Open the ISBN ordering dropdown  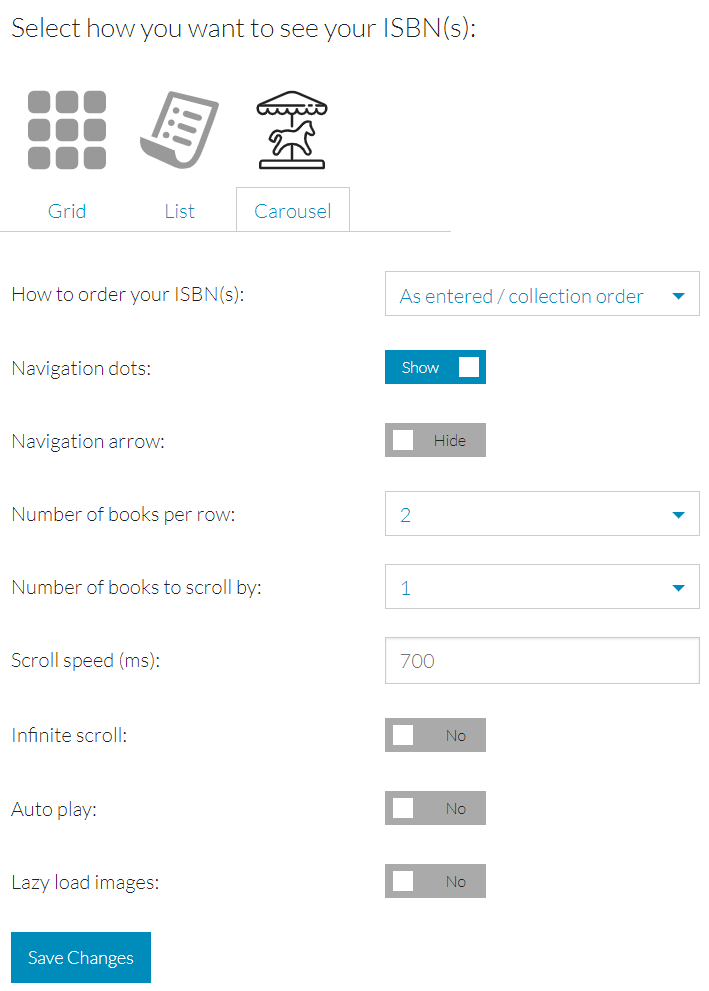pyautogui.click(x=542, y=294)
